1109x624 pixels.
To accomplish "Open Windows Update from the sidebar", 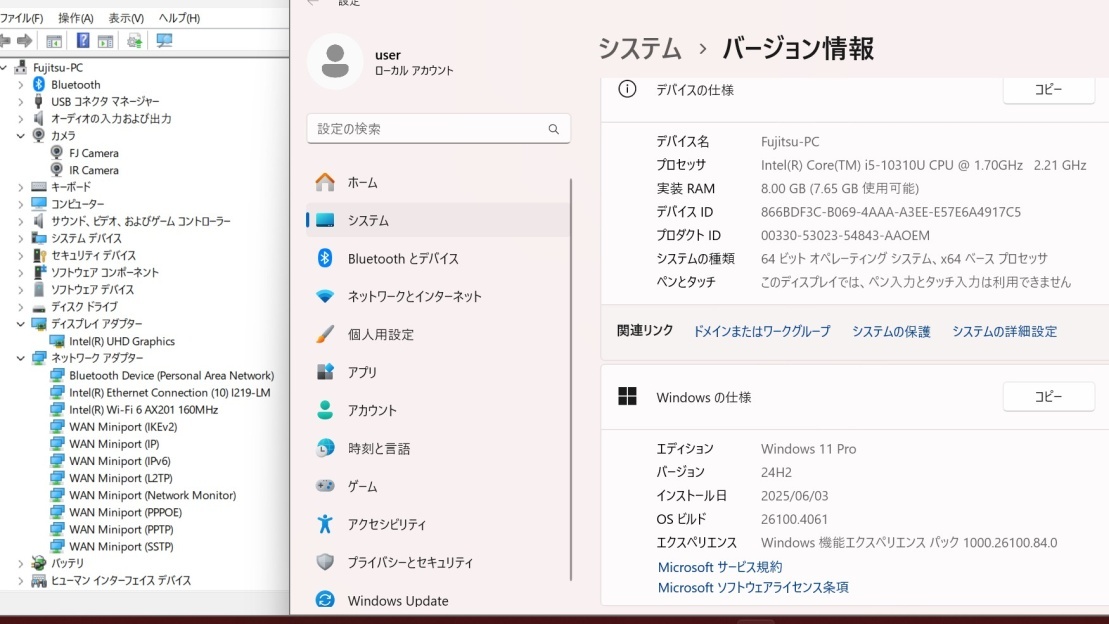I will [397, 601].
